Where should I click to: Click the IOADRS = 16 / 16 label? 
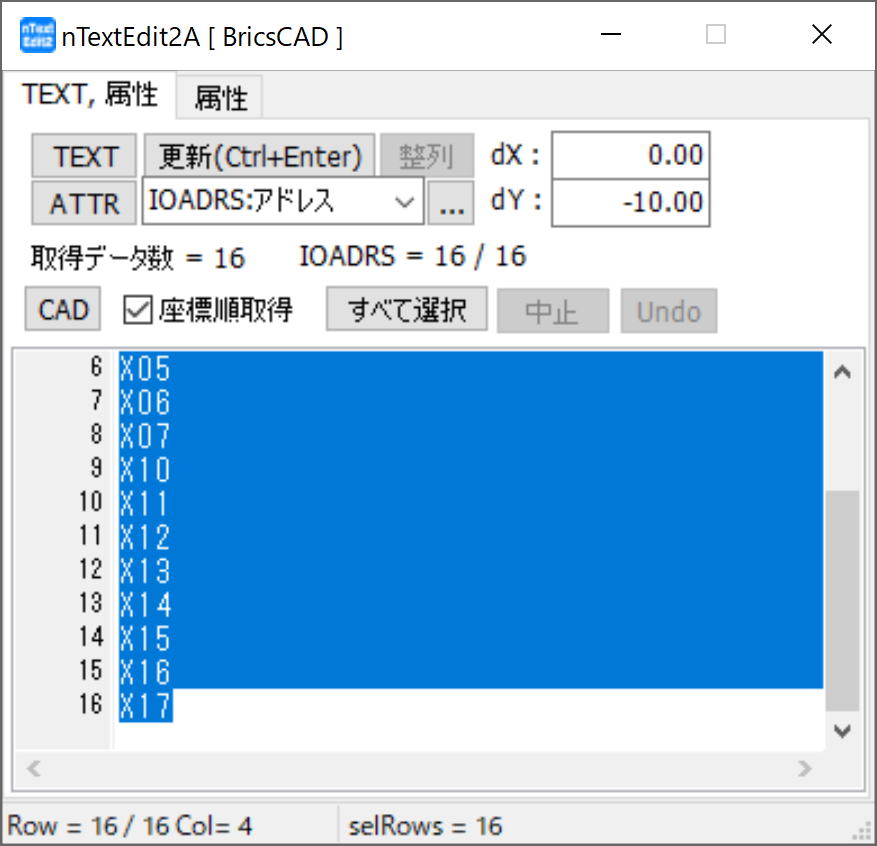pyautogui.click(x=413, y=257)
